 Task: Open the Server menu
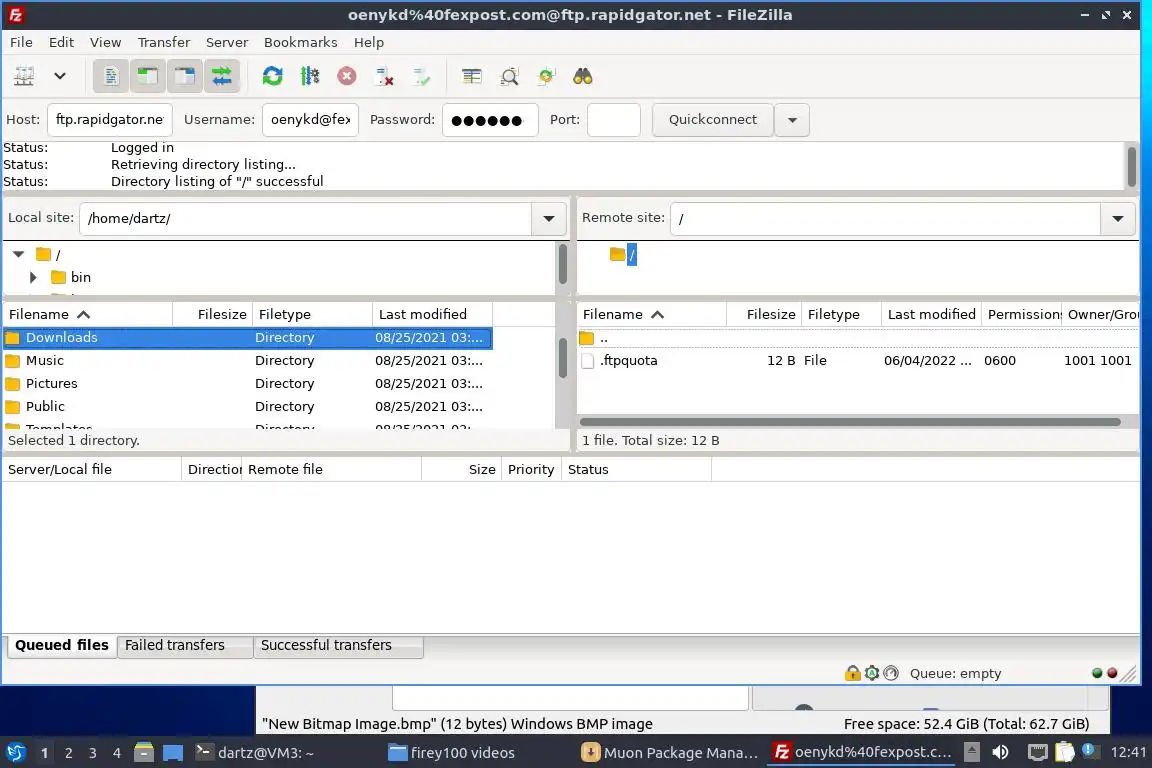point(226,42)
